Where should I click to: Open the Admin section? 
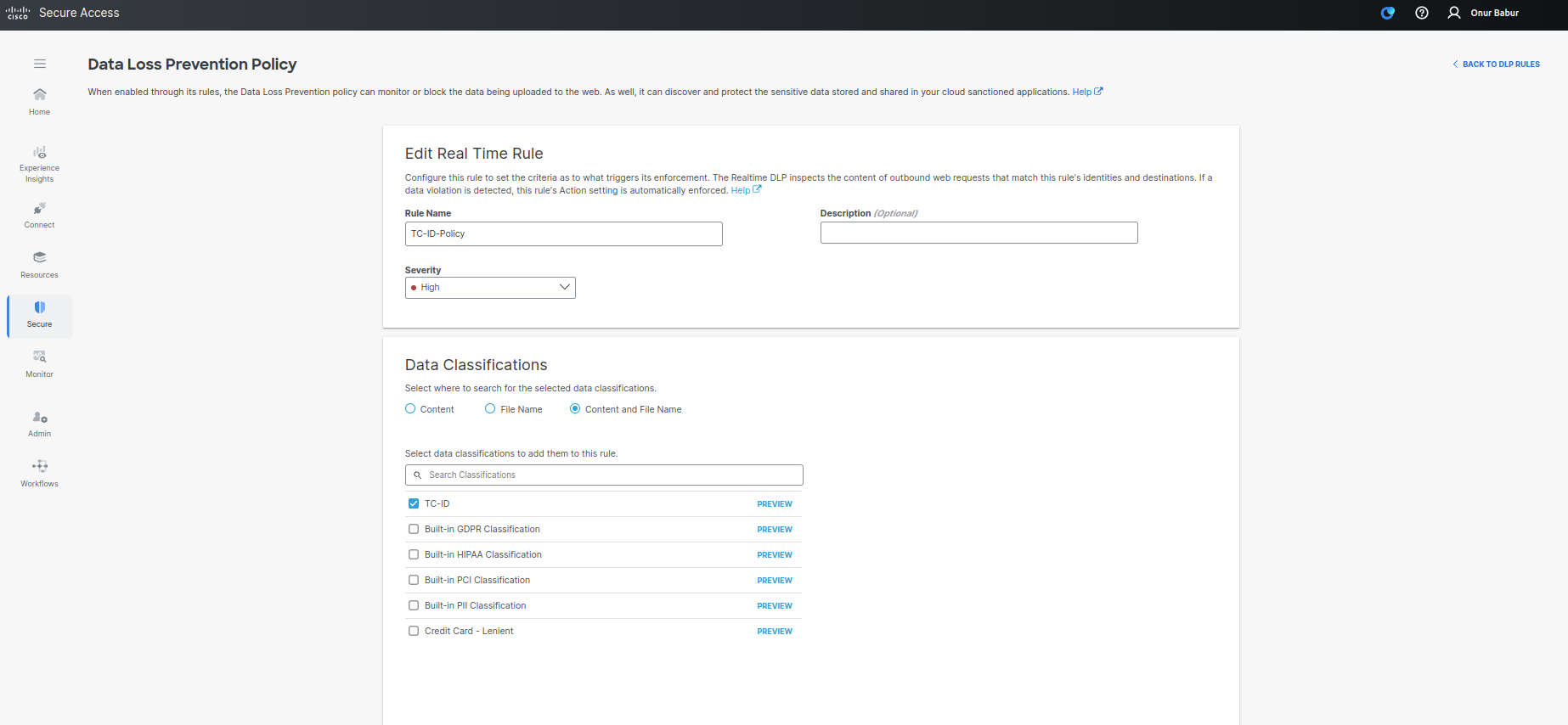[40, 424]
